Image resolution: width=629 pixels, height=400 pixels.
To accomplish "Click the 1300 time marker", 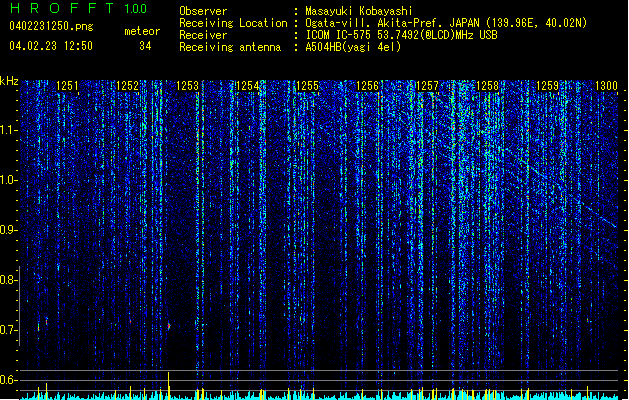I will click(x=606, y=86).
